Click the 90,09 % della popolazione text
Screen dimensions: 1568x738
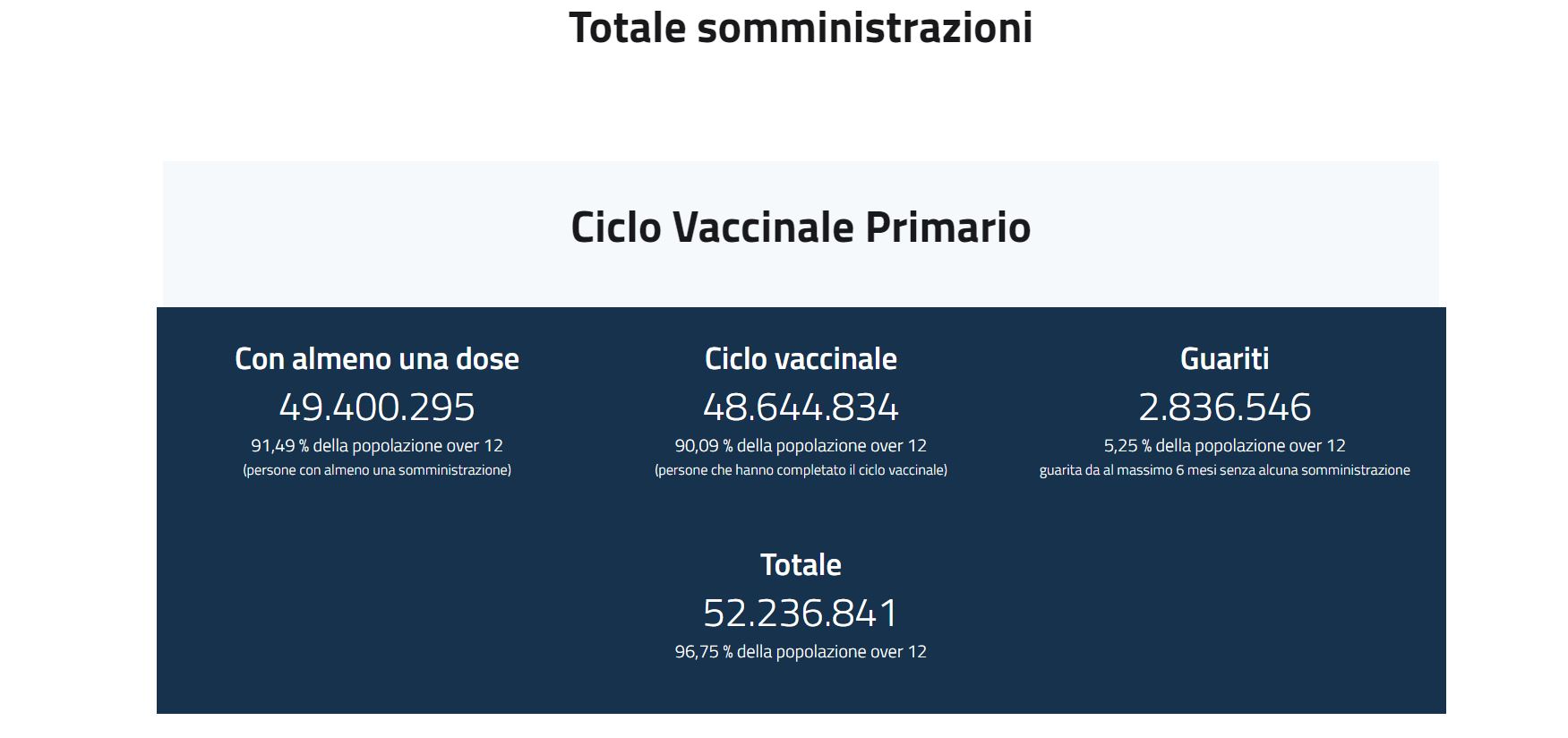pyautogui.click(x=801, y=445)
